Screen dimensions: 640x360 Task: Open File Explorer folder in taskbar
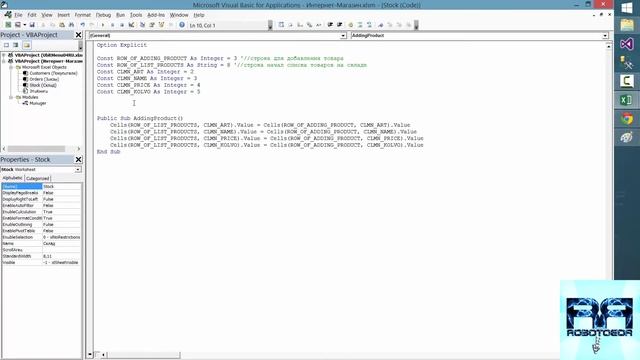tap(627, 25)
